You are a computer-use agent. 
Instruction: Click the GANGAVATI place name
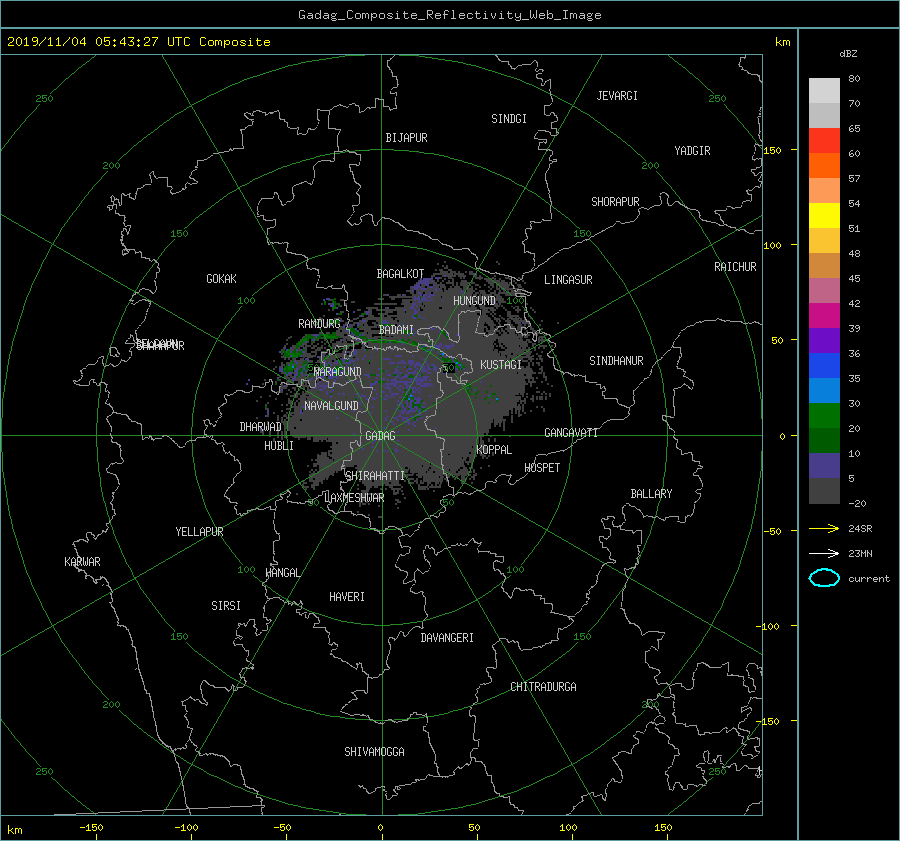pyautogui.click(x=571, y=433)
